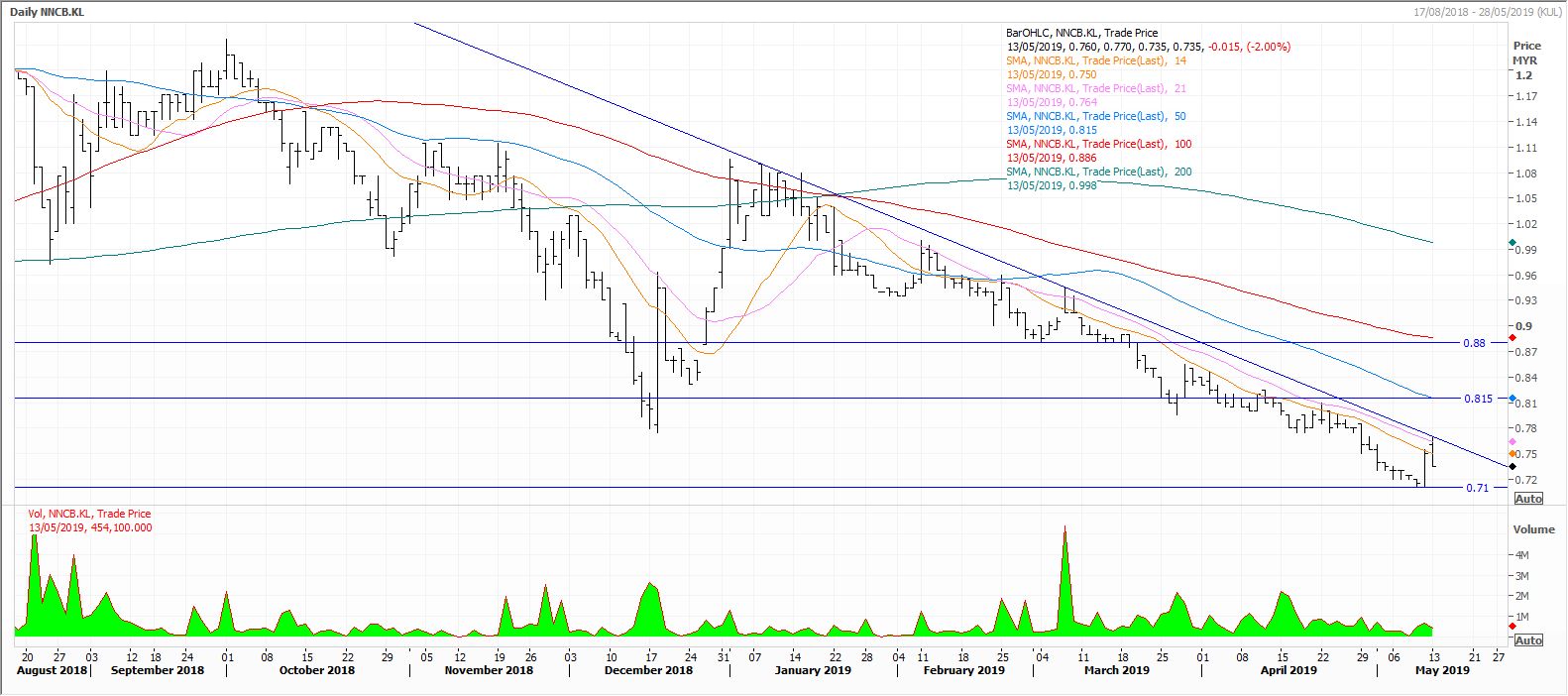Toggle Auto scaling on the price axis
Image resolution: width=1568 pixels, height=696 pixels.
point(1528,499)
